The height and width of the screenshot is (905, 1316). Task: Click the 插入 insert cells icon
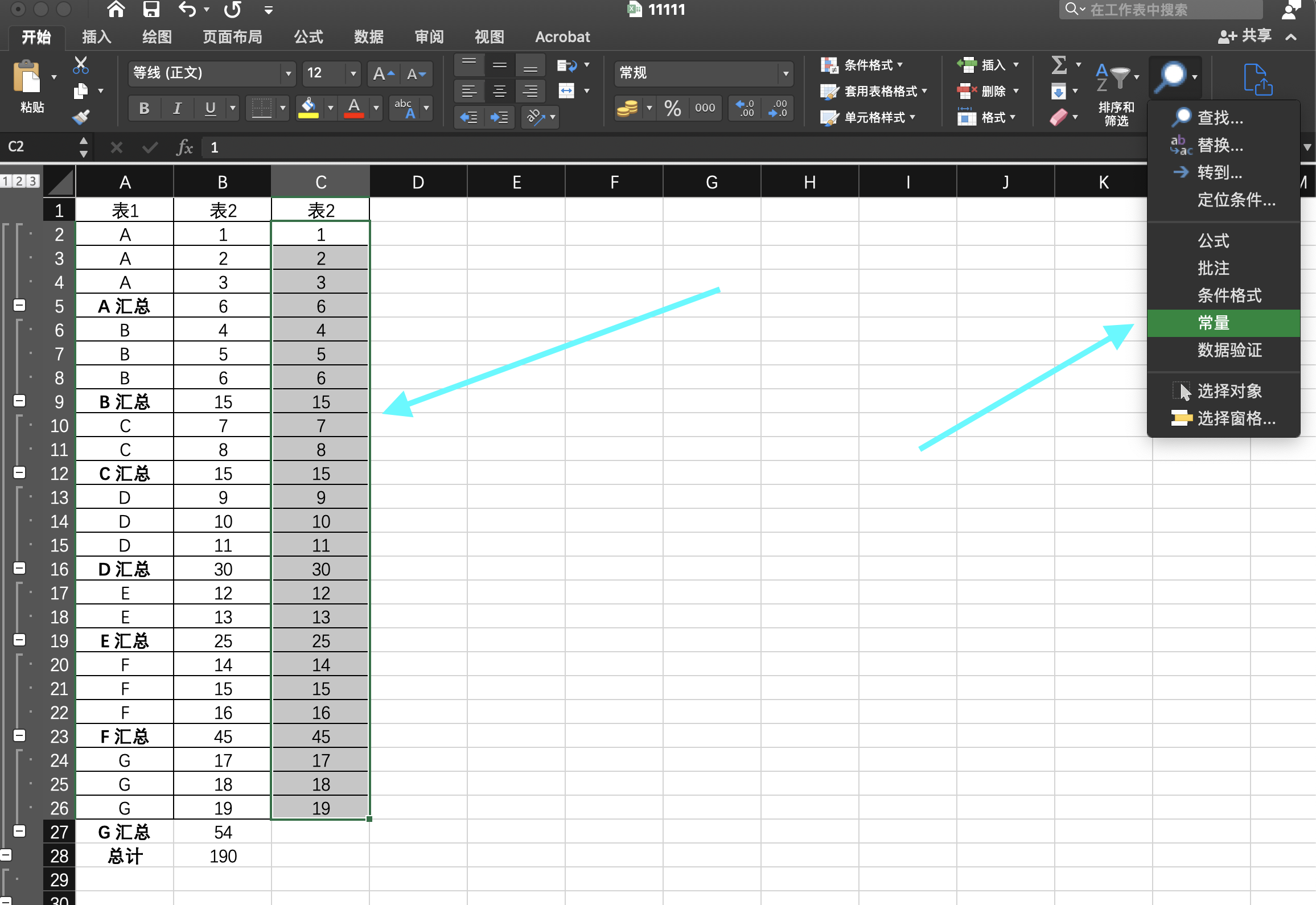click(967, 64)
